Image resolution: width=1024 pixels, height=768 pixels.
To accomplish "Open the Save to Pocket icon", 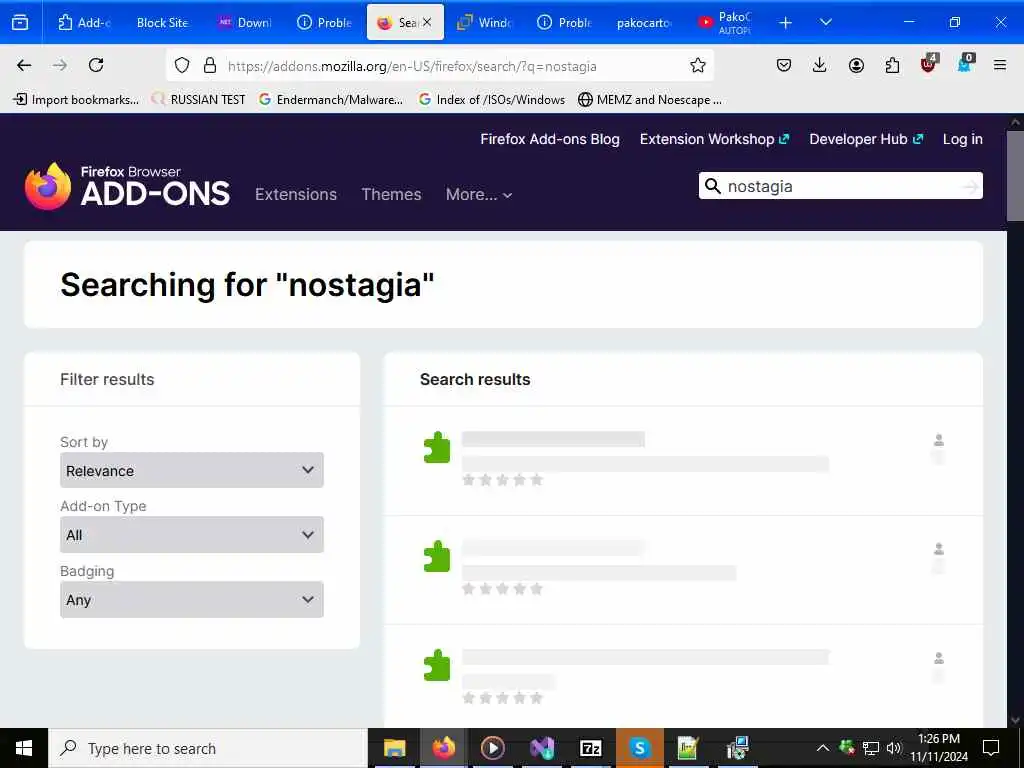I will [x=784, y=65].
